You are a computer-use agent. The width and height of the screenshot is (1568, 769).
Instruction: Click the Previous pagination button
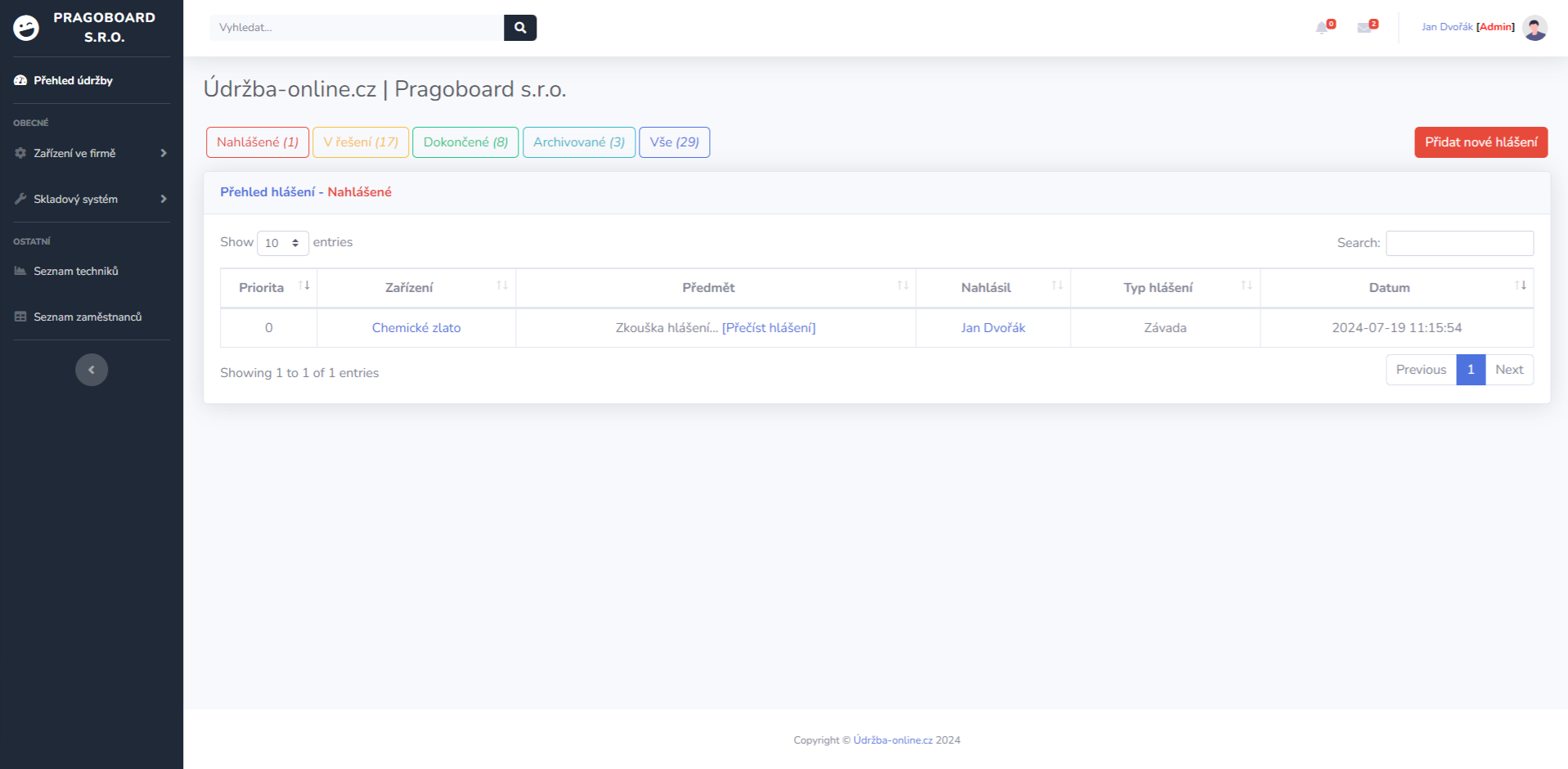coord(1422,370)
